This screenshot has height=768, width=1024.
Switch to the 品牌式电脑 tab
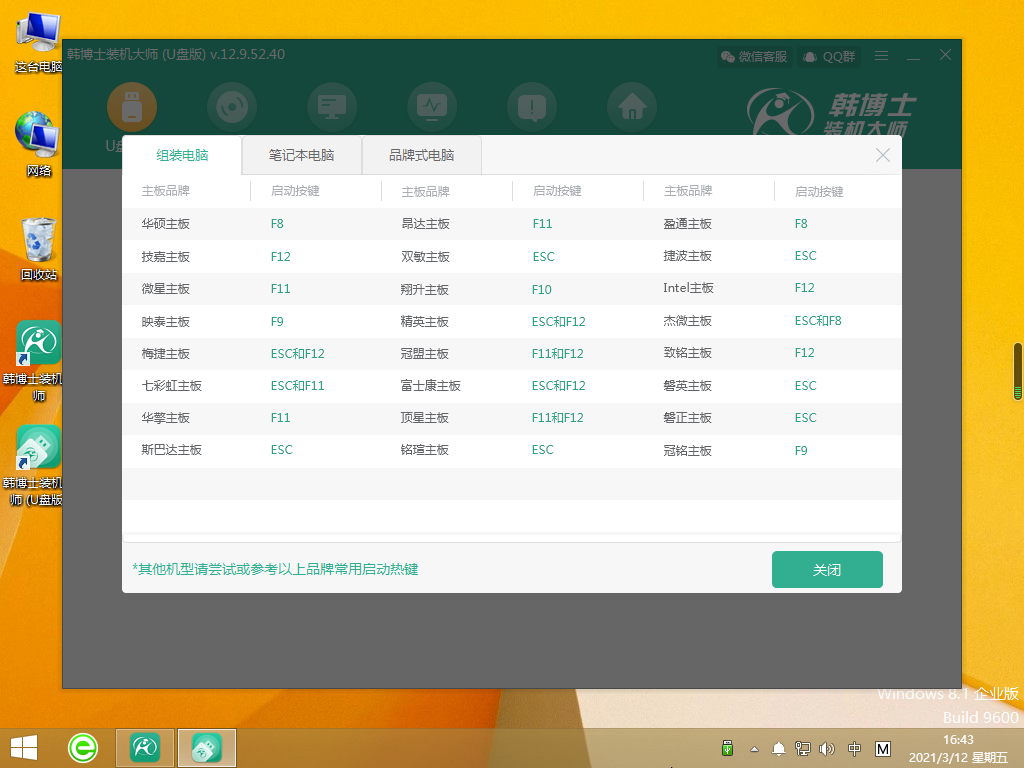[422, 155]
